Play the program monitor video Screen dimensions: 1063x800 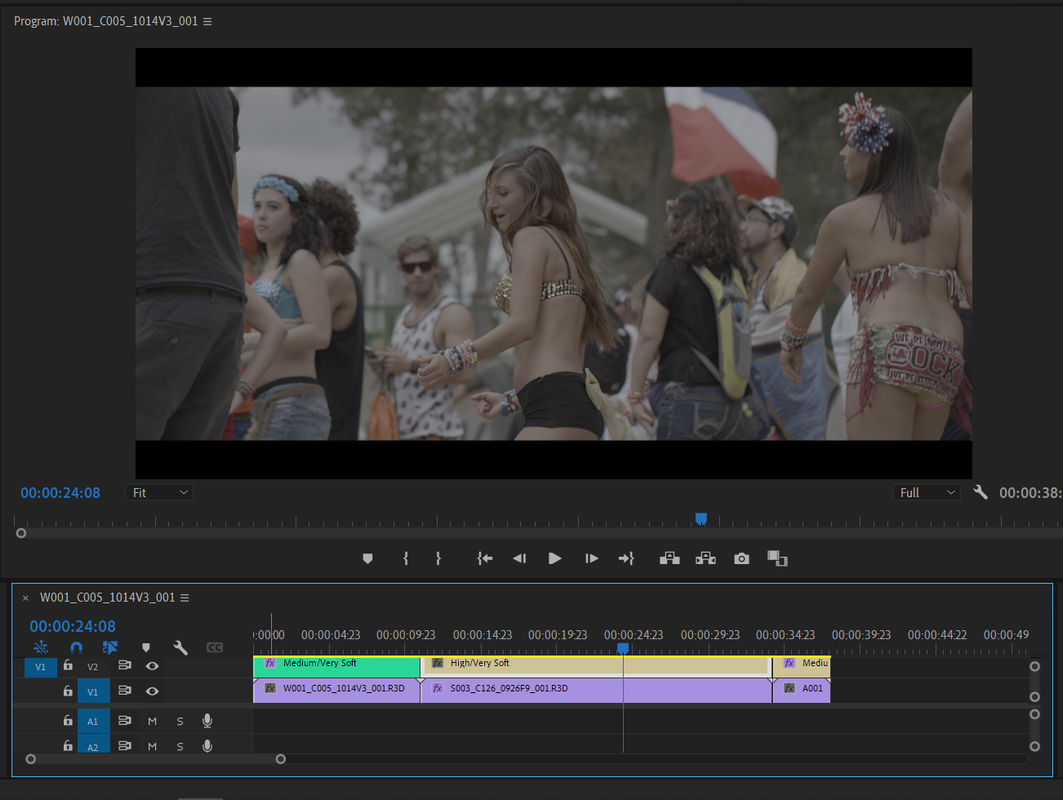555,559
